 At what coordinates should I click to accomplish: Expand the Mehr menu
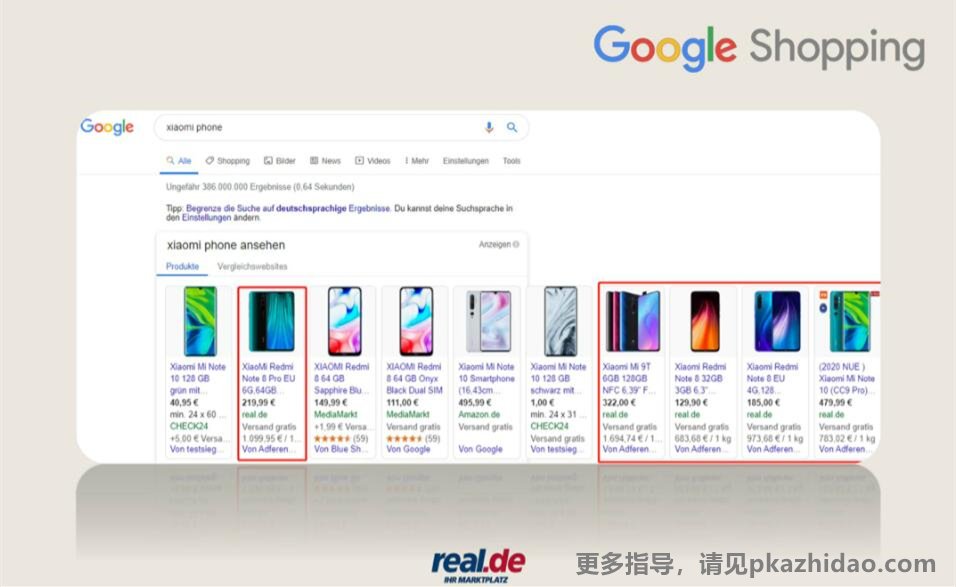click(417, 161)
